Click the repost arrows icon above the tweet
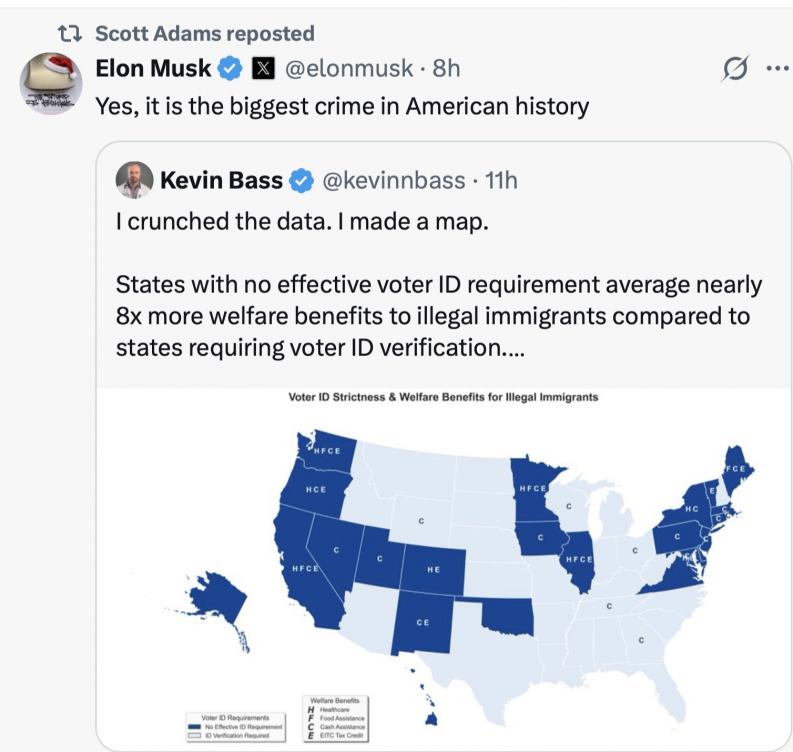Viewport: 793px width, 752px height. (71, 34)
